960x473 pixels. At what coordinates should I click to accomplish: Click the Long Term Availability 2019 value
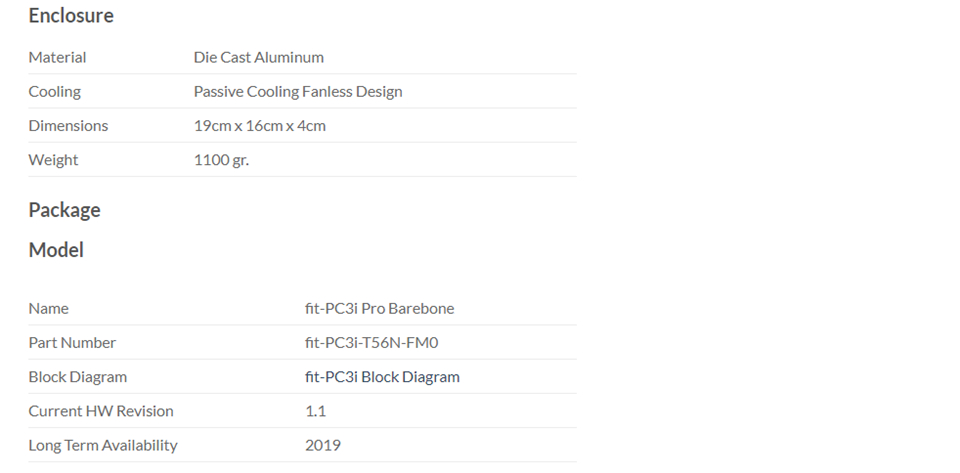point(323,445)
